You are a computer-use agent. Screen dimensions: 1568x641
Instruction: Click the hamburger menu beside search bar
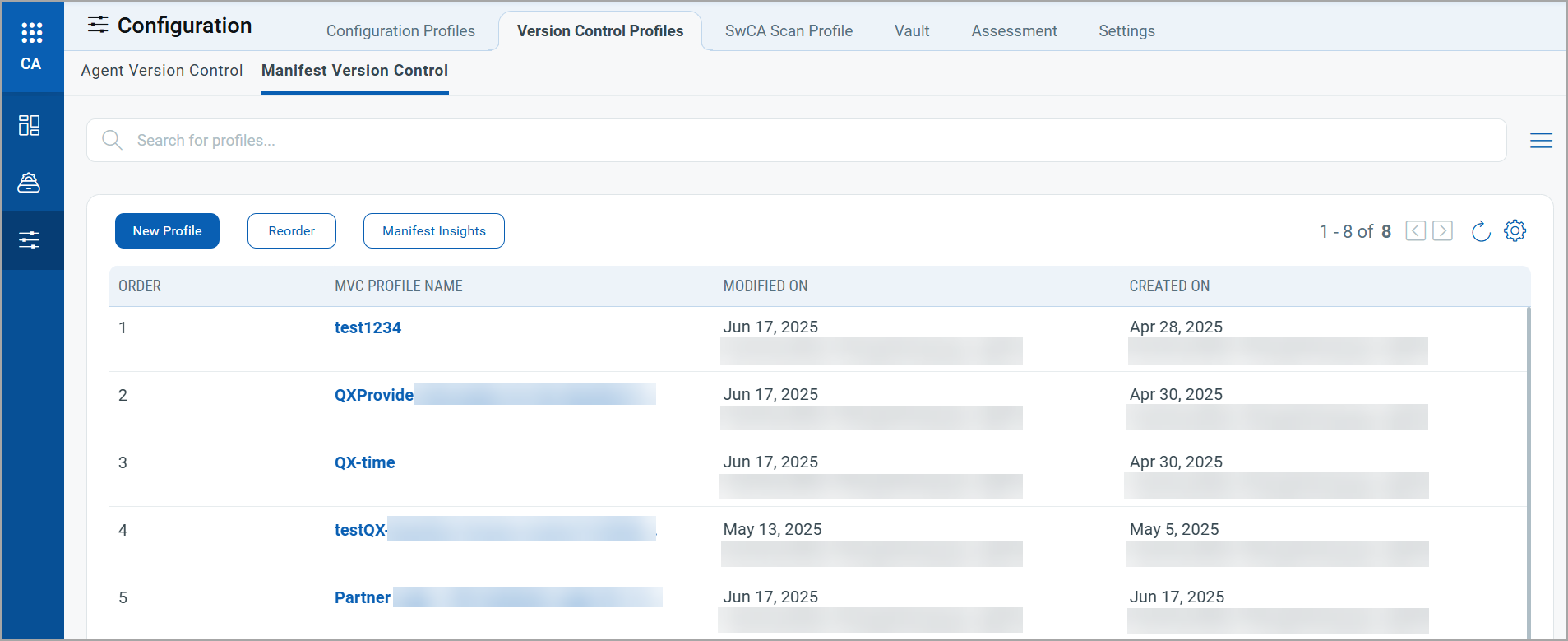1541,141
